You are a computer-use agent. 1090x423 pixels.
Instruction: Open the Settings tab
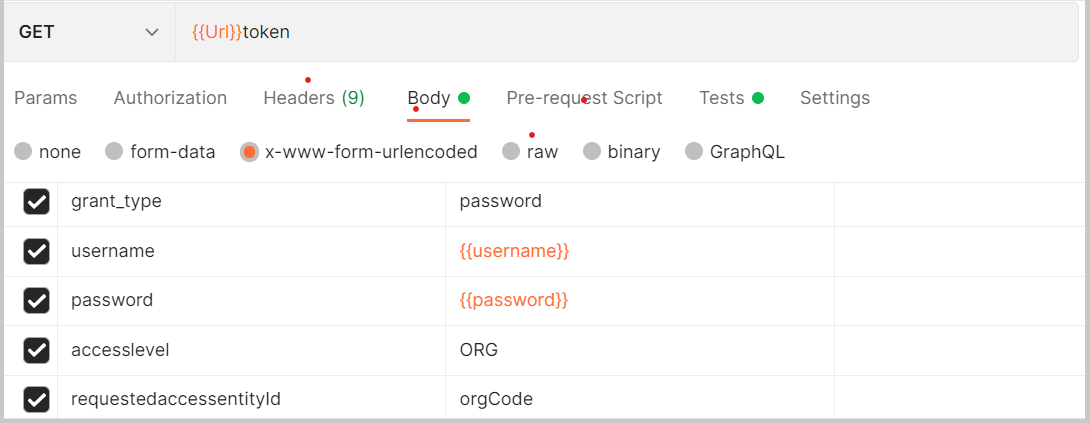tap(835, 98)
